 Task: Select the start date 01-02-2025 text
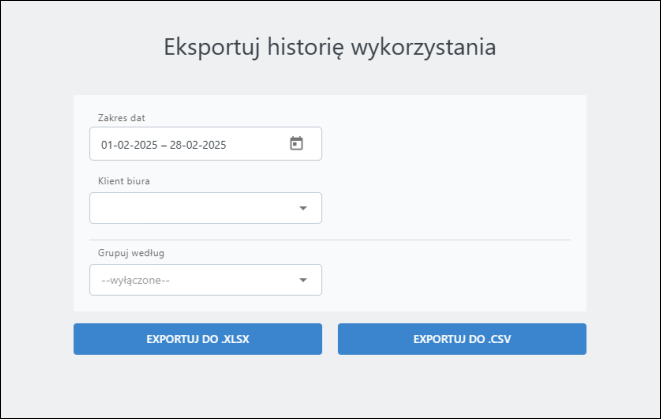click(x=129, y=145)
